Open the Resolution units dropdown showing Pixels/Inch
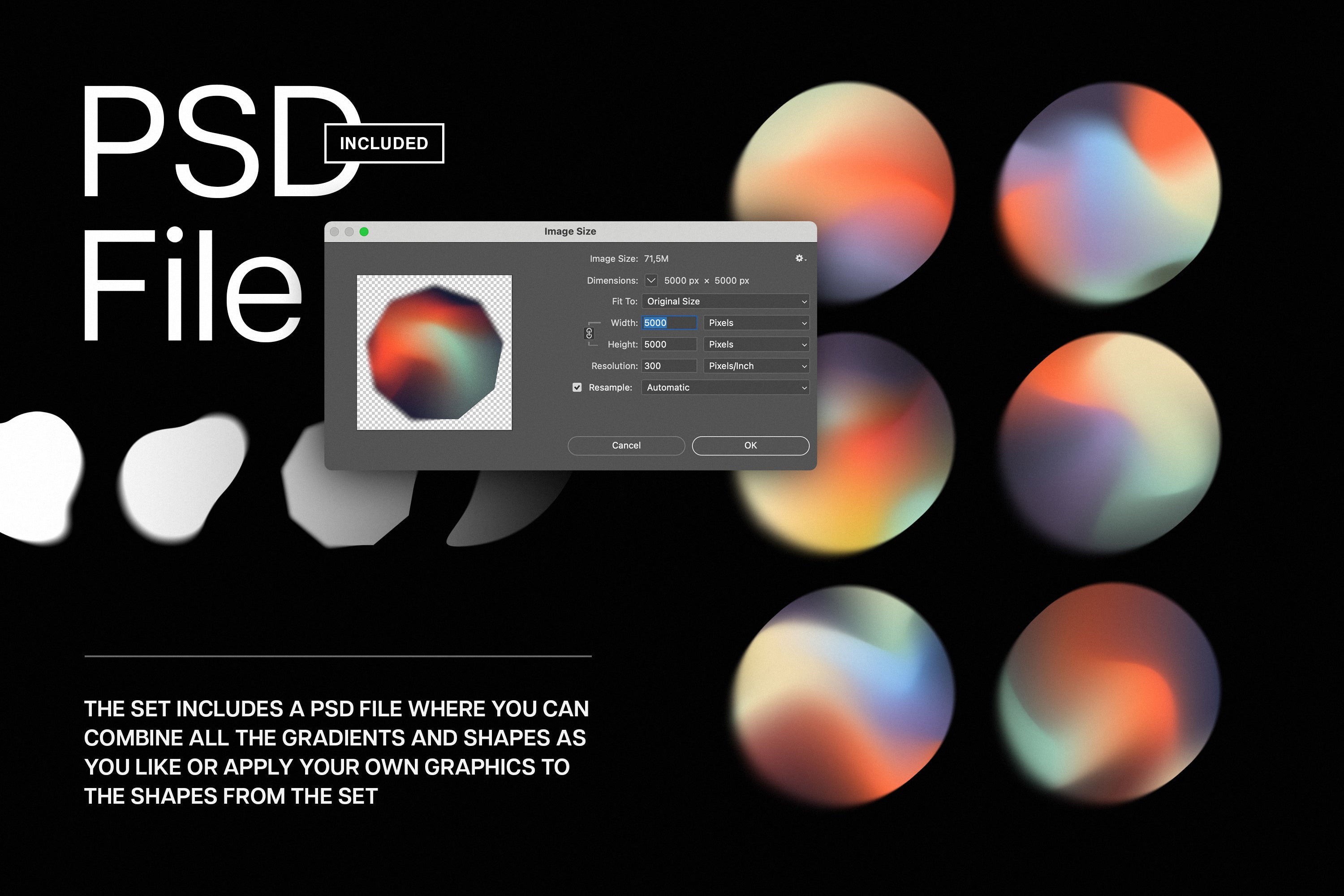This screenshot has height=896, width=1344. [x=755, y=366]
